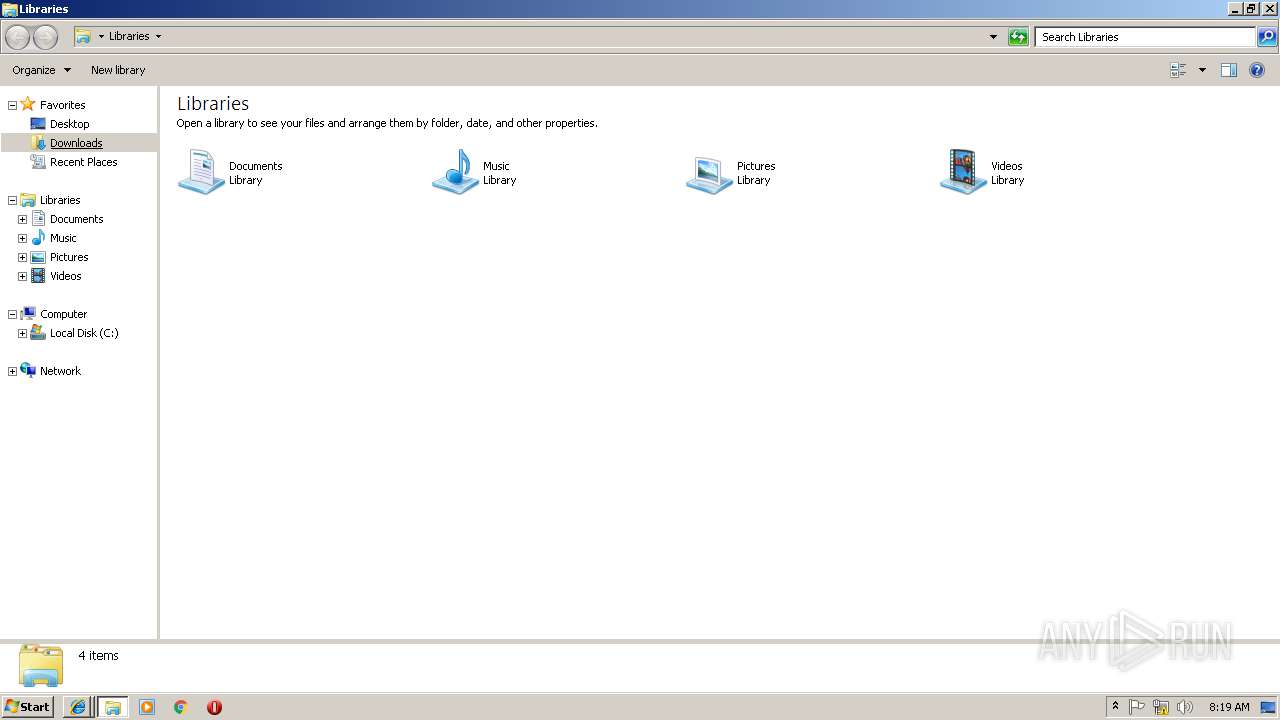Click Windows Explorer taskbar icon

tap(112, 707)
